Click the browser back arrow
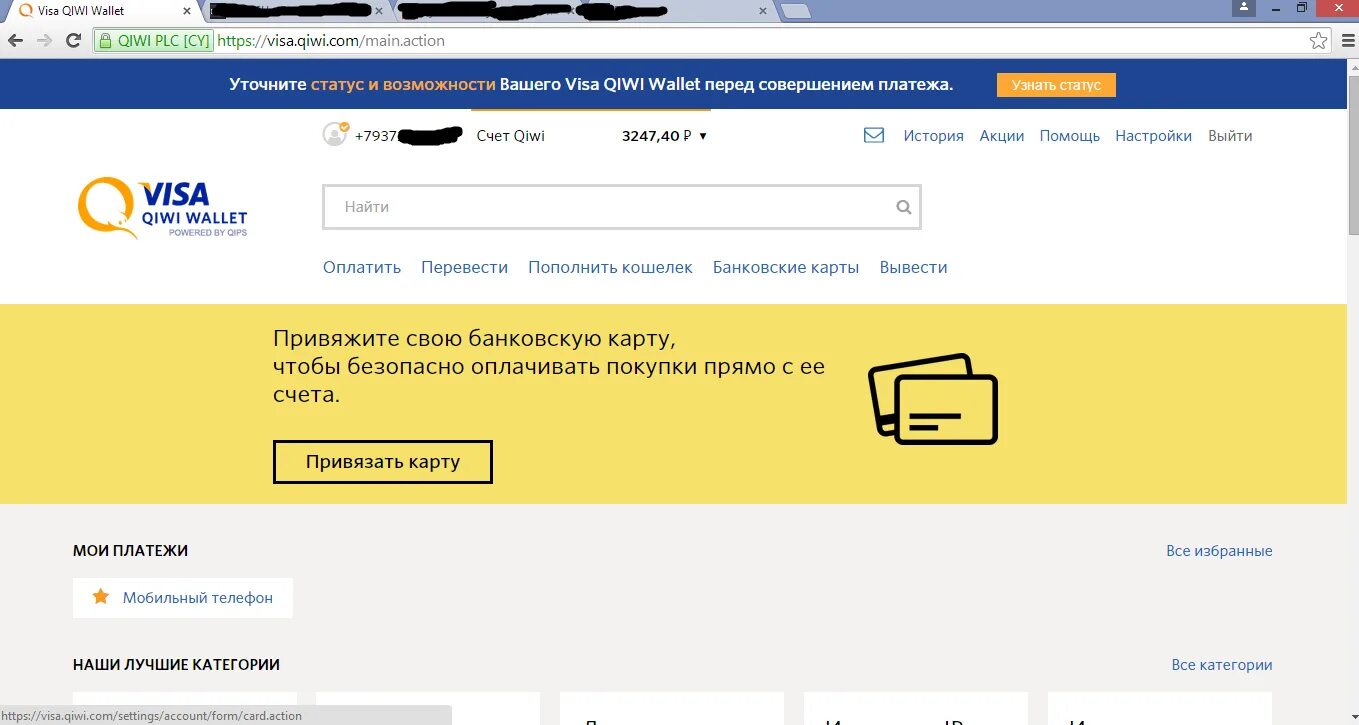Screen dimensions: 1359x725 point(15,41)
